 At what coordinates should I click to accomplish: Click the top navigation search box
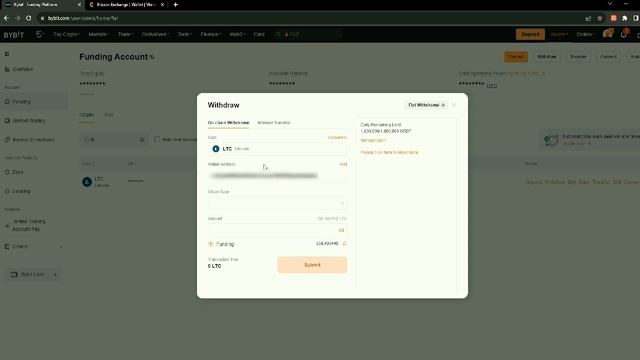pos(307,34)
